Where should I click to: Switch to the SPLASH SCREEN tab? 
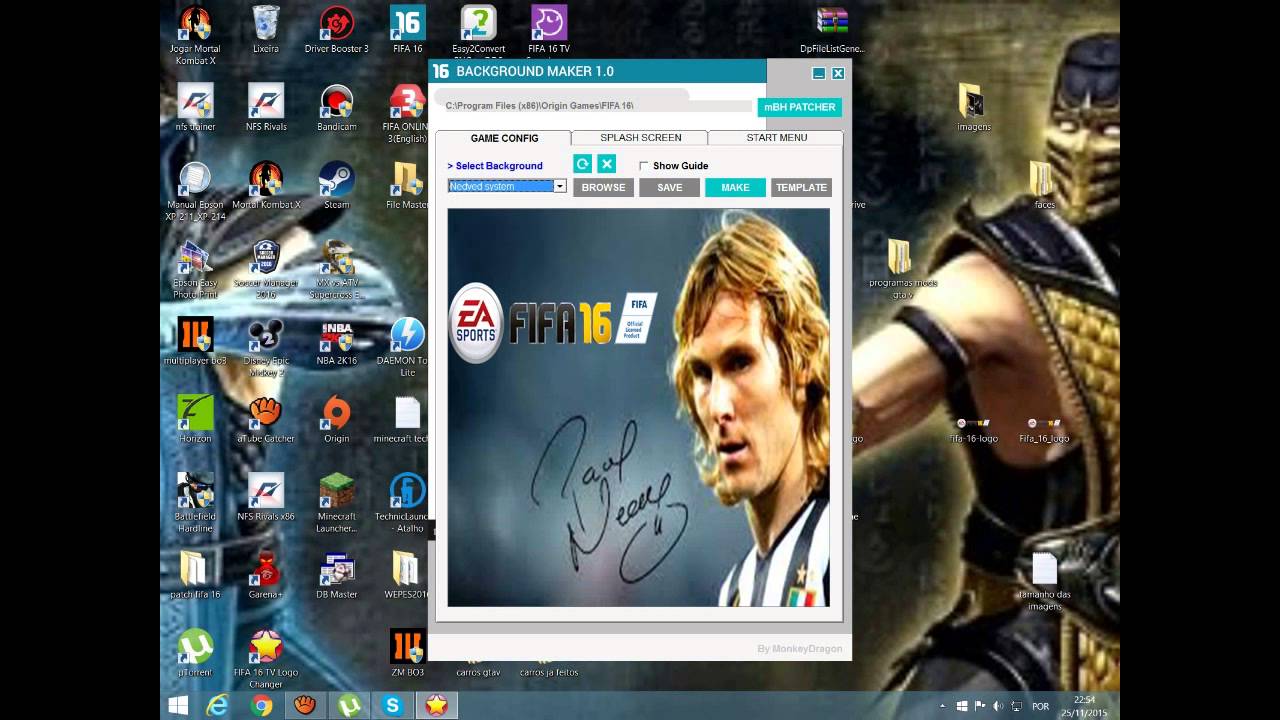click(x=640, y=138)
